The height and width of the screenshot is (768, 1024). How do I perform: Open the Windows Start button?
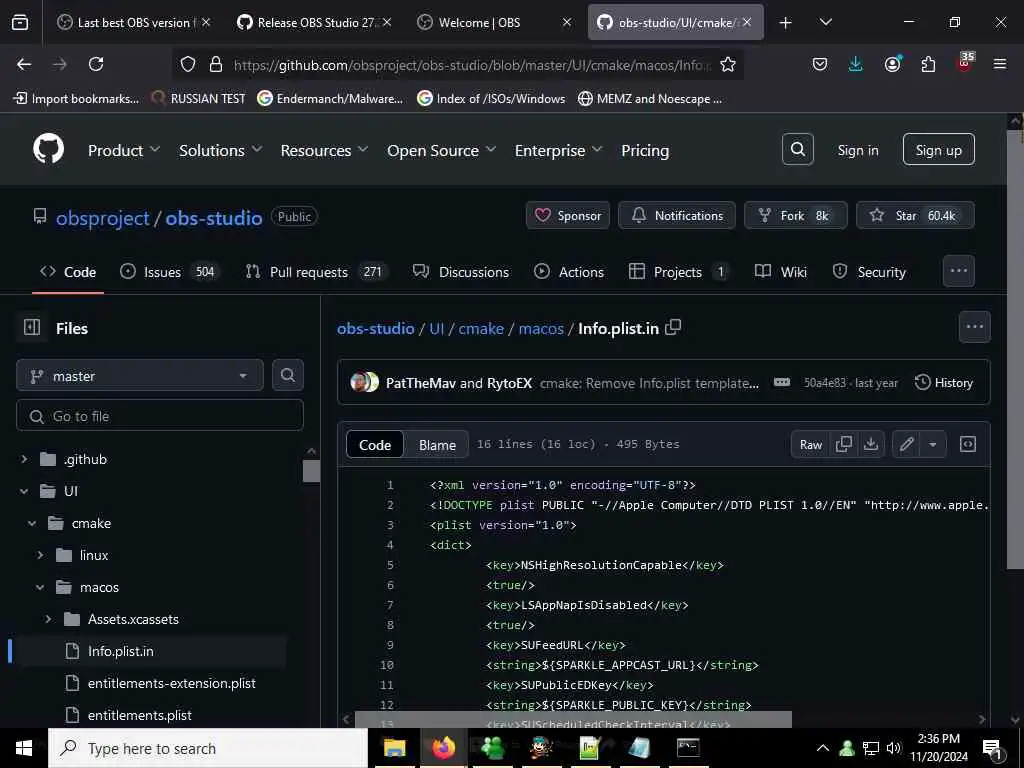click(24, 748)
